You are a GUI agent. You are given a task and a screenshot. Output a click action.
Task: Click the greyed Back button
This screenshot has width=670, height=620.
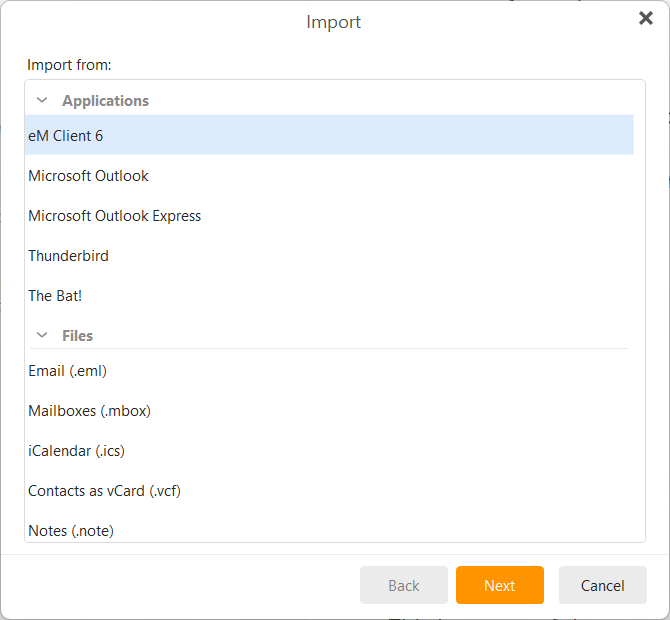(x=404, y=585)
